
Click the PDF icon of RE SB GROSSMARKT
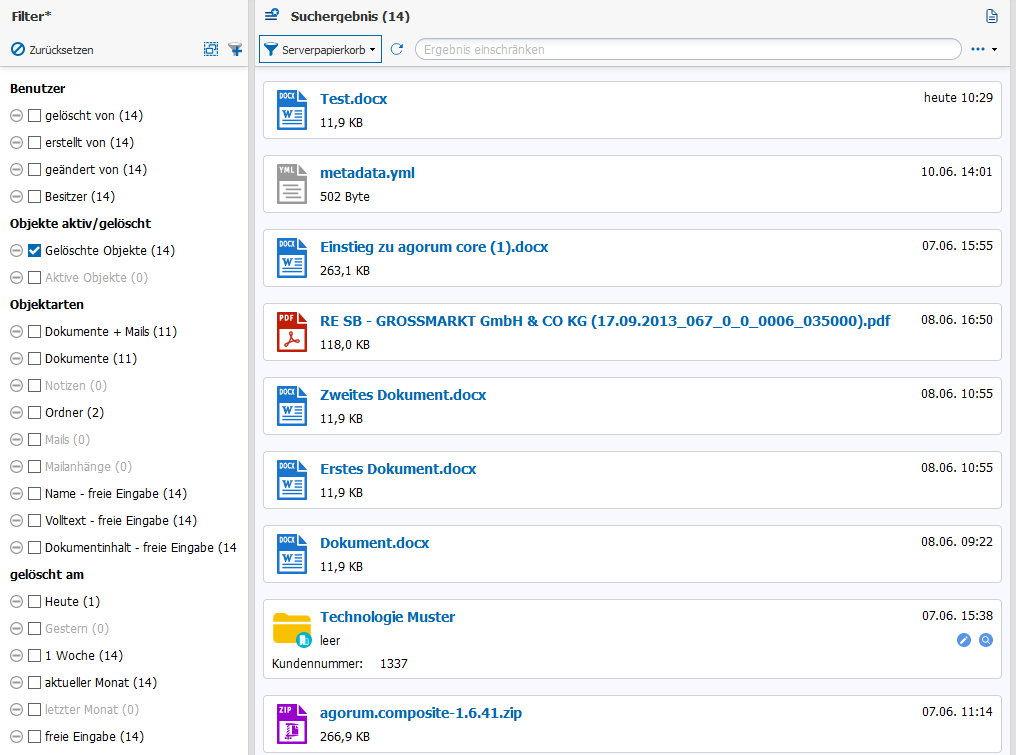tap(292, 332)
